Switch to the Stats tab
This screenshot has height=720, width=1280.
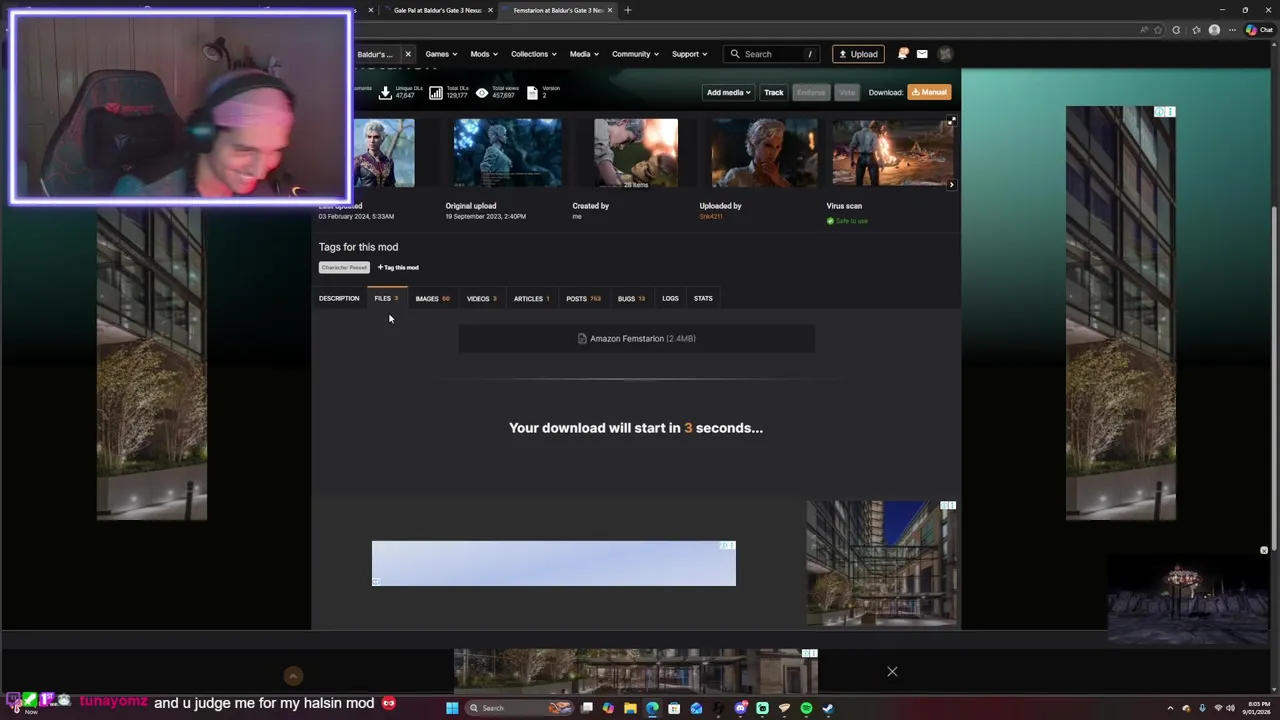point(703,298)
